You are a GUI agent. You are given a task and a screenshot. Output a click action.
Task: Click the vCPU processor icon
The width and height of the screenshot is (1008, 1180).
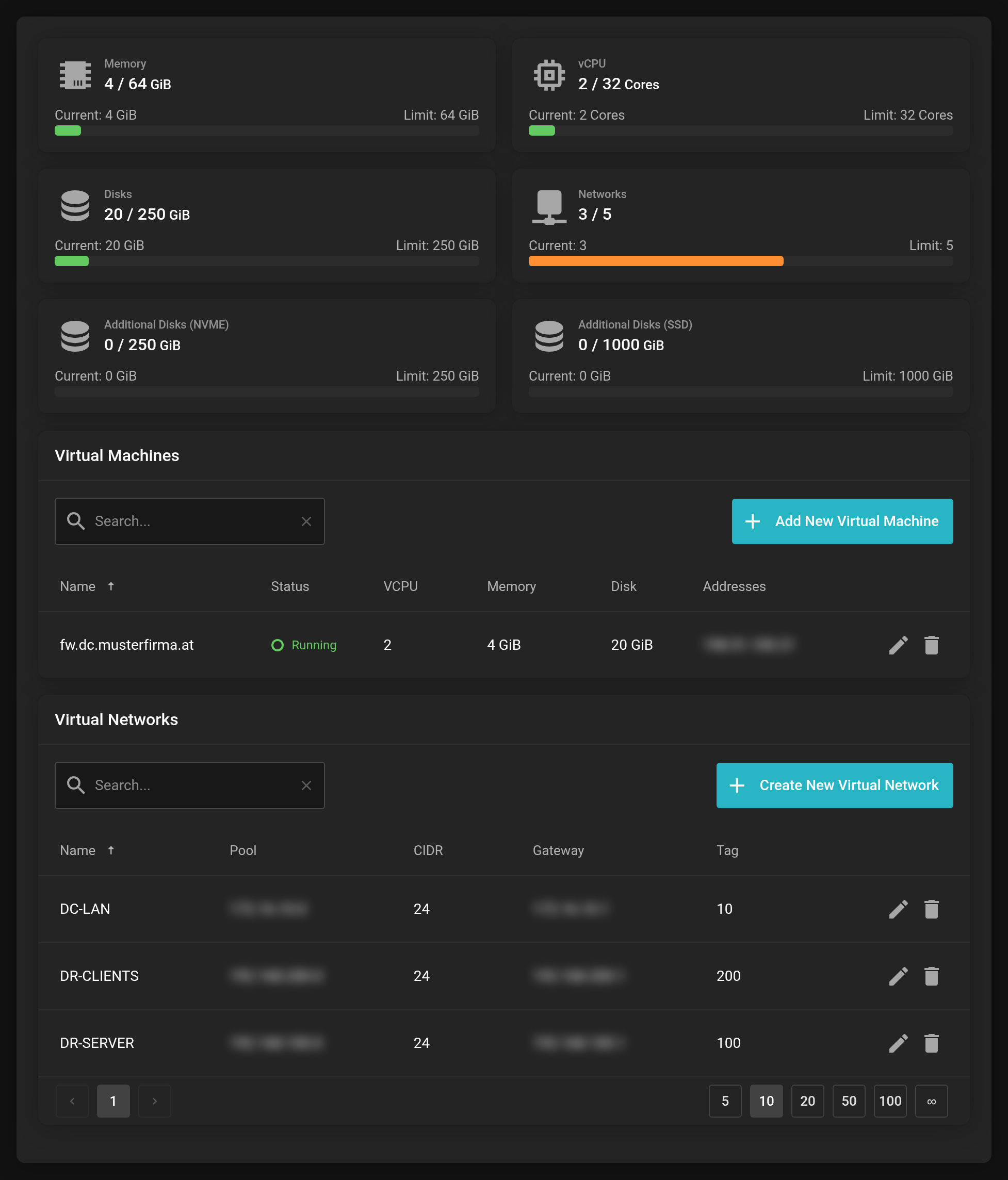pyautogui.click(x=549, y=75)
